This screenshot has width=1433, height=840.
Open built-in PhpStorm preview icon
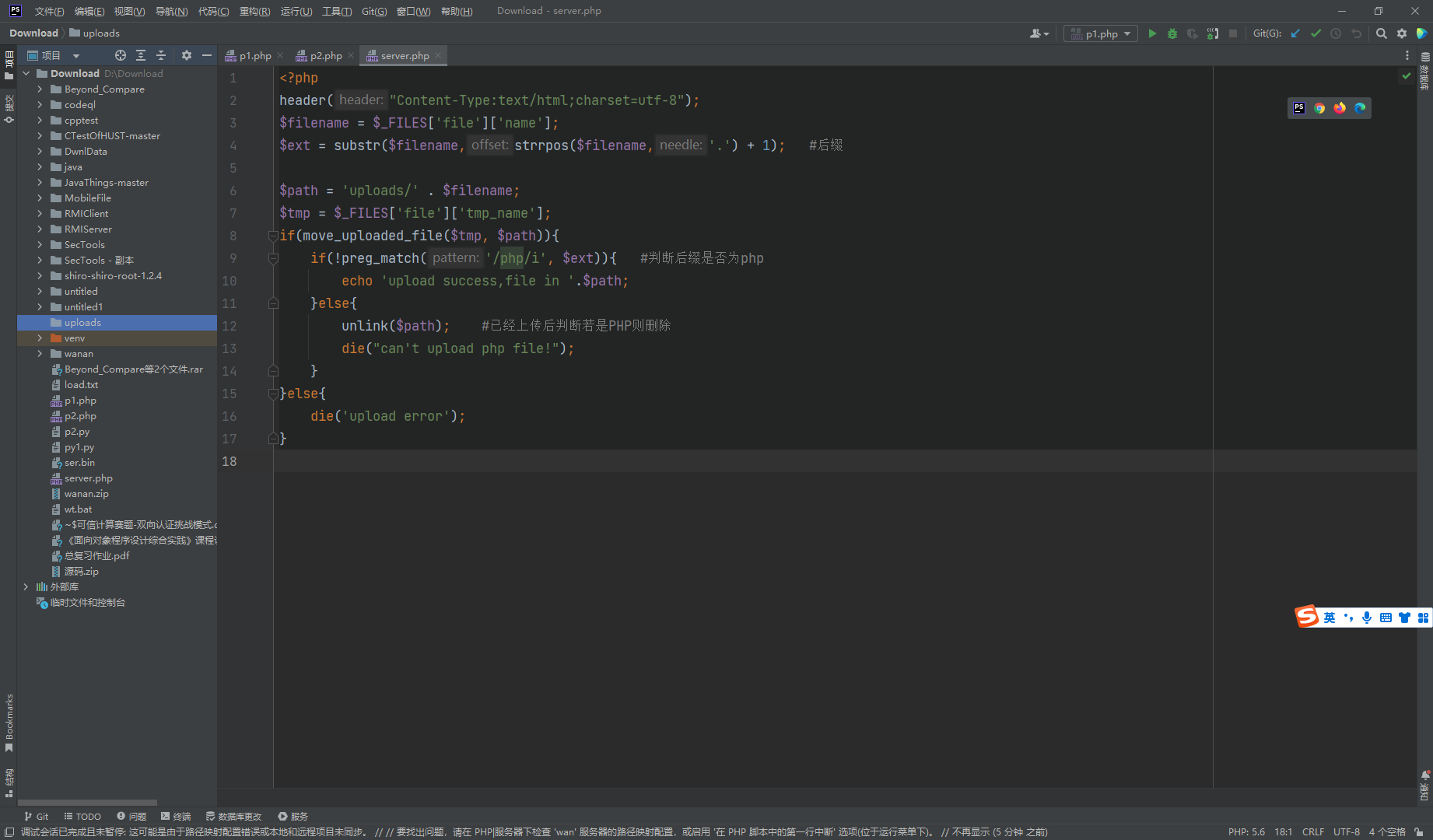(x=1299, y=108)
